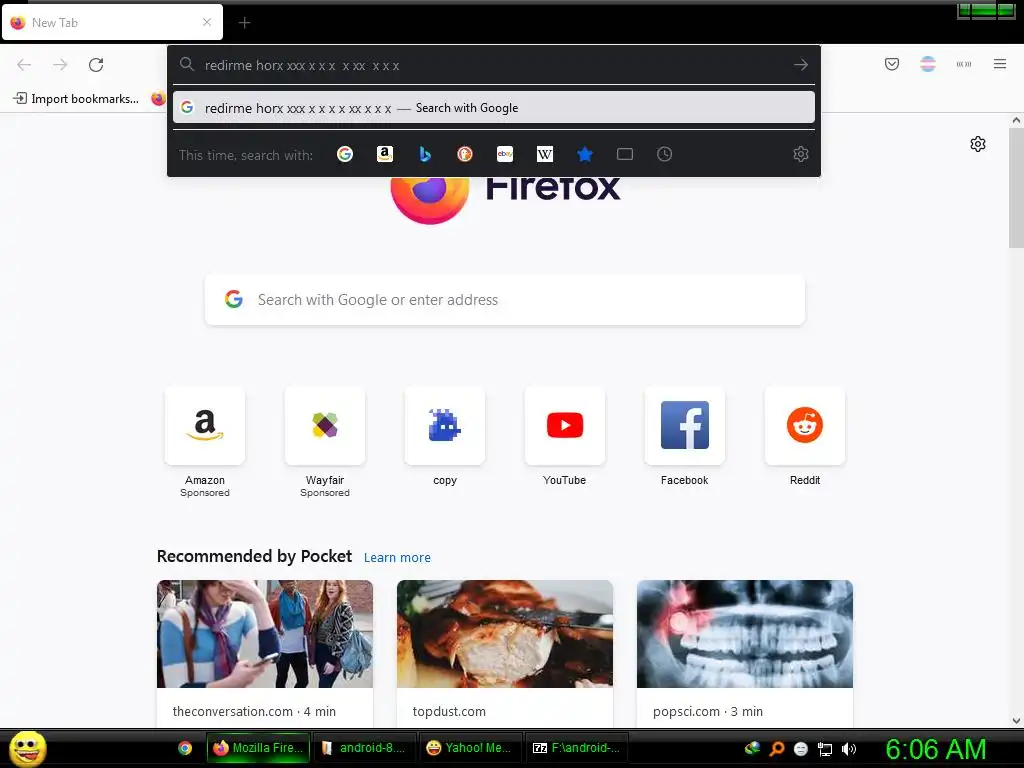Image resolution: width=1024 pixels, height=768 pixels.
Task: Click the page scrollbar up arrow
Action: pos(1016,120)
